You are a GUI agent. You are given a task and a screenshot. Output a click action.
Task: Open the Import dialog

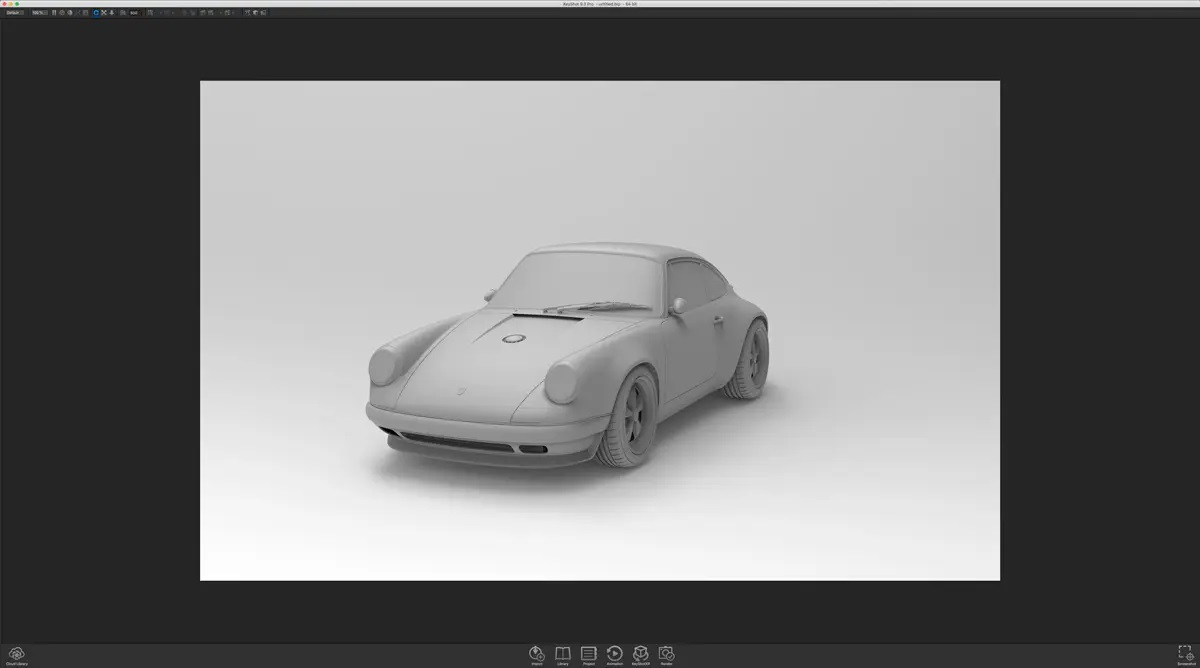click(x=537, y=652)
